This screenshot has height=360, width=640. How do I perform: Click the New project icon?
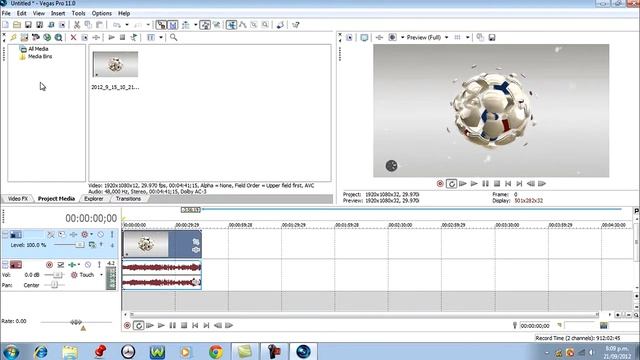[x=6, y=25]
